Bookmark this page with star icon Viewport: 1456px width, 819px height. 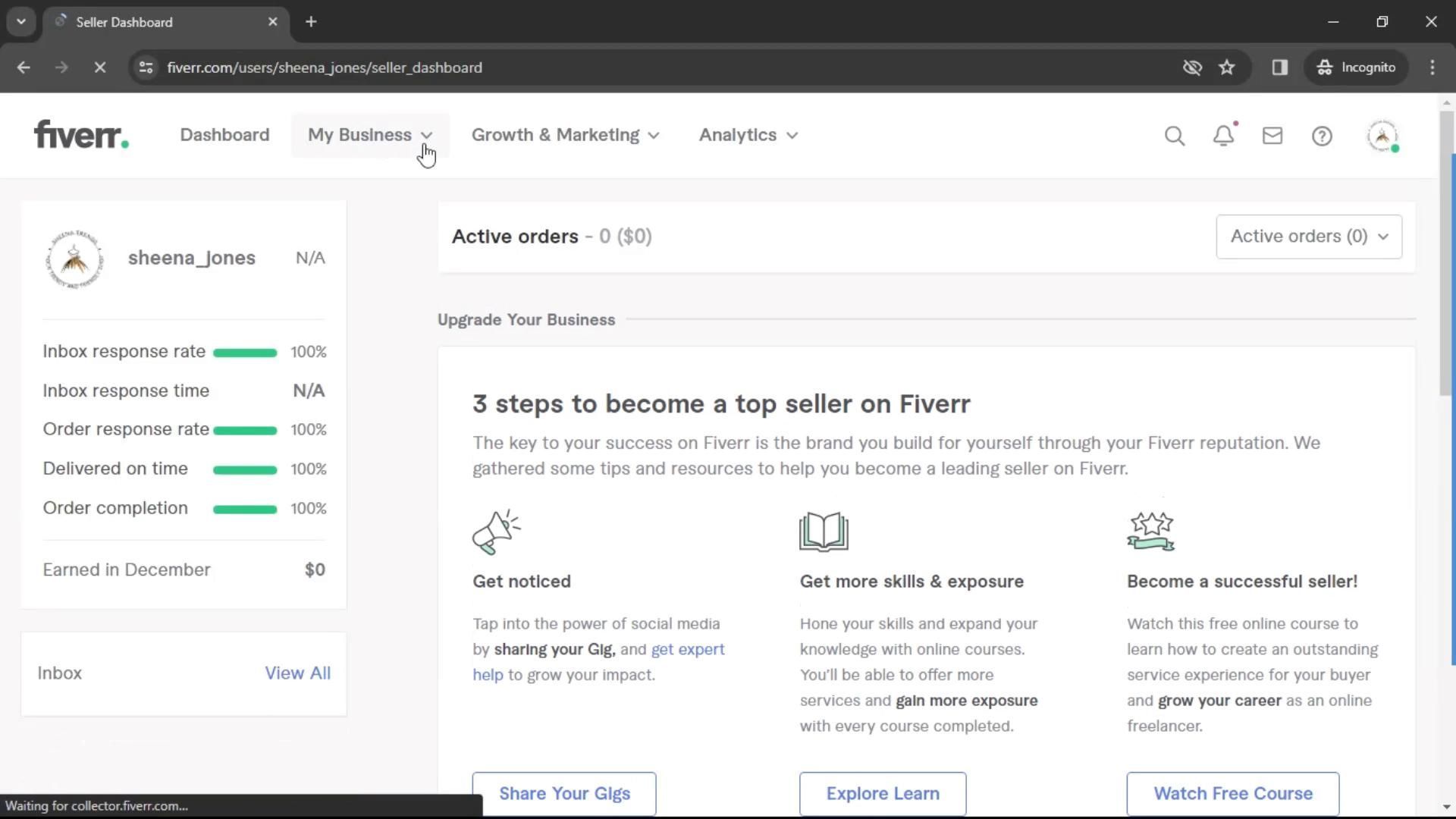click(x=1226, y=67)
